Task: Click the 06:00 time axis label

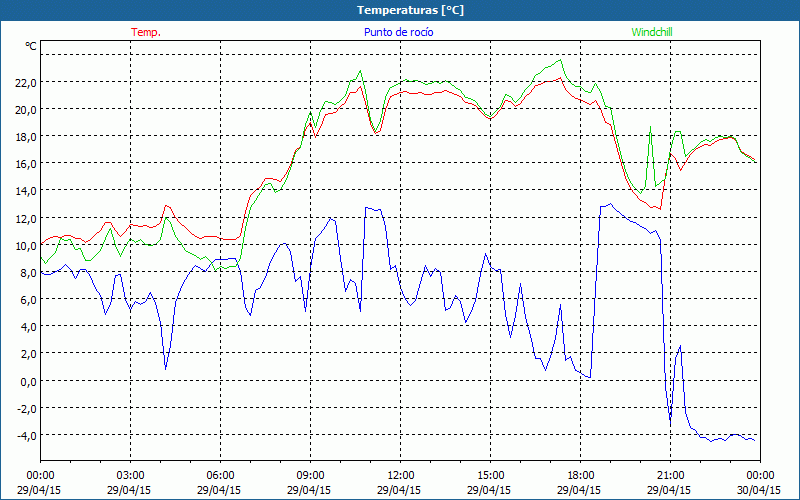Action: click(x=220, y=476)
